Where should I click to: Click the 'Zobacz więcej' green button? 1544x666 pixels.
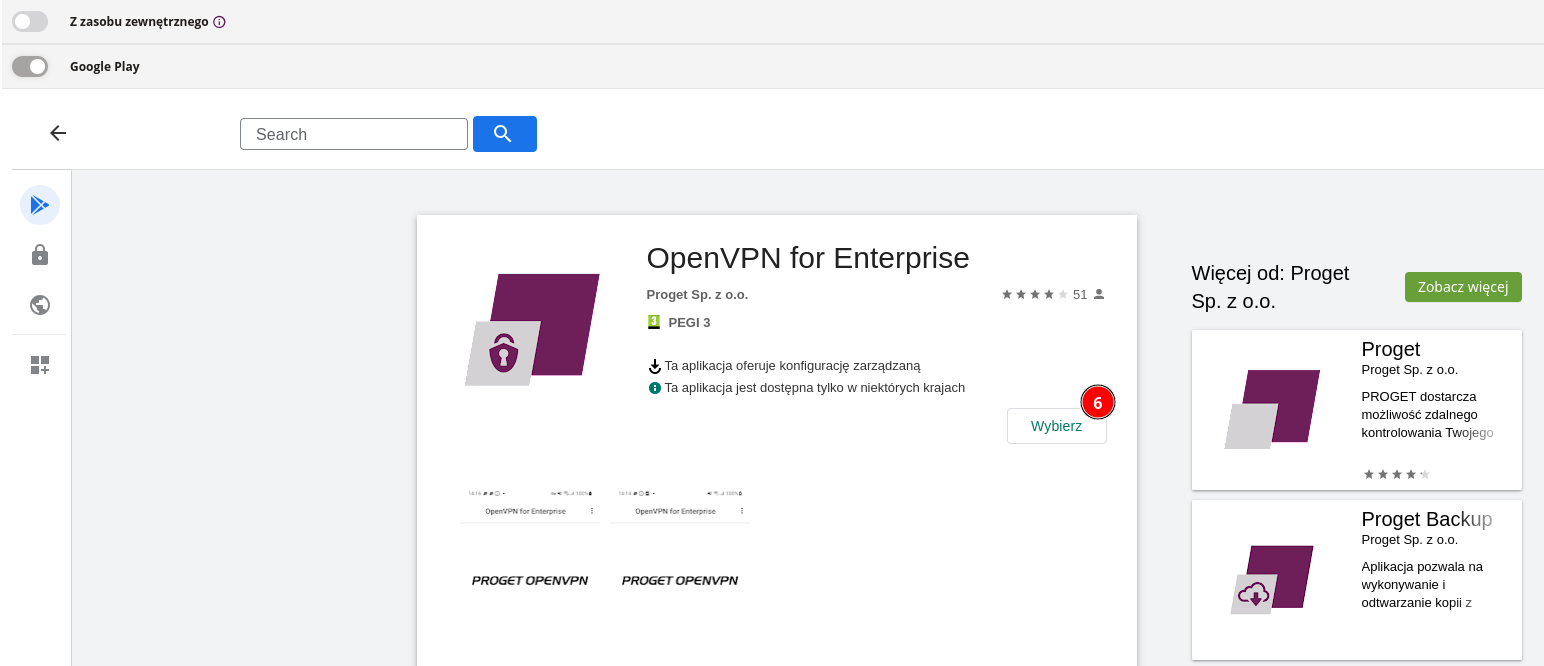[1463, 287]
